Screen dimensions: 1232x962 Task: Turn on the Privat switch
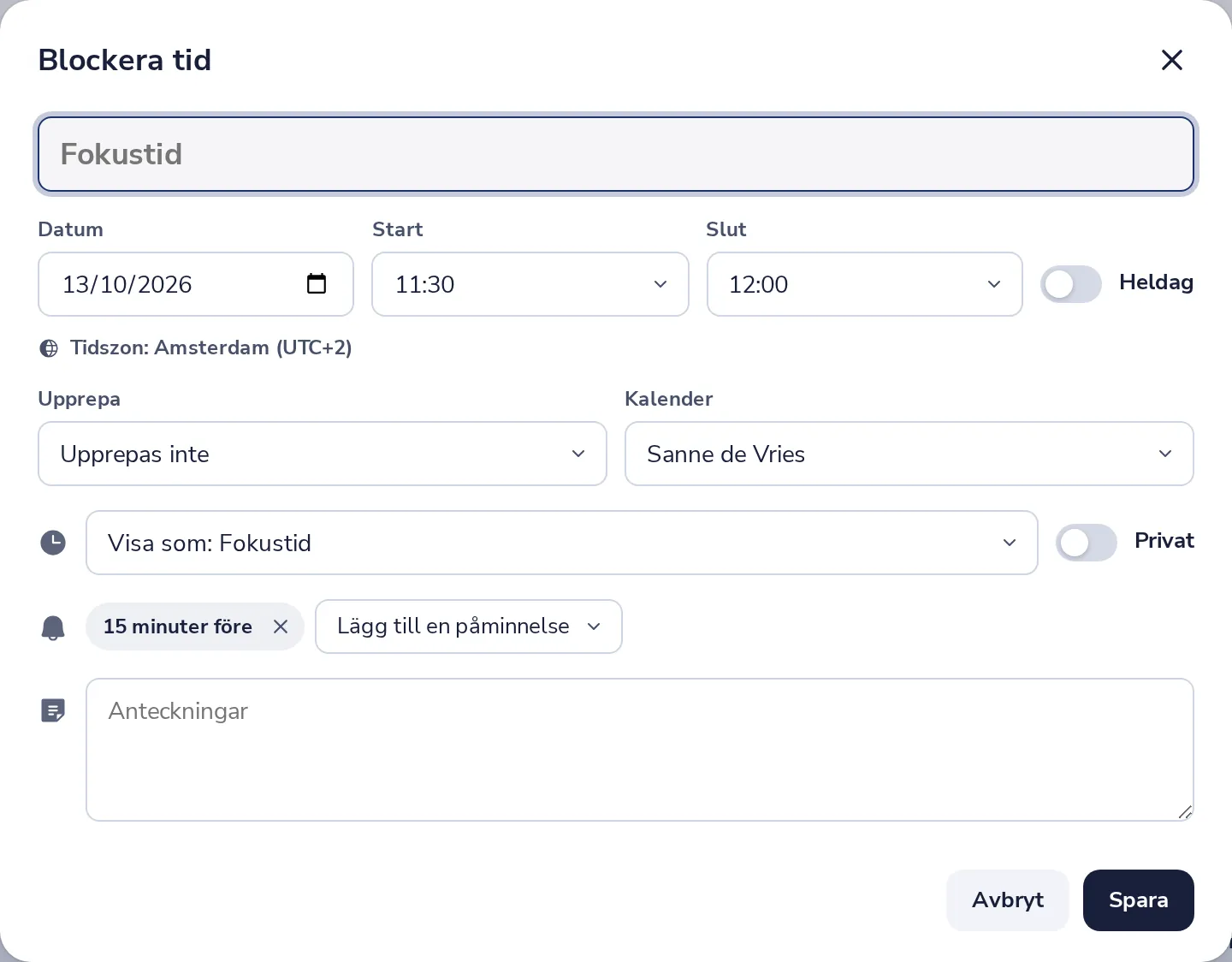(1087, 543)
